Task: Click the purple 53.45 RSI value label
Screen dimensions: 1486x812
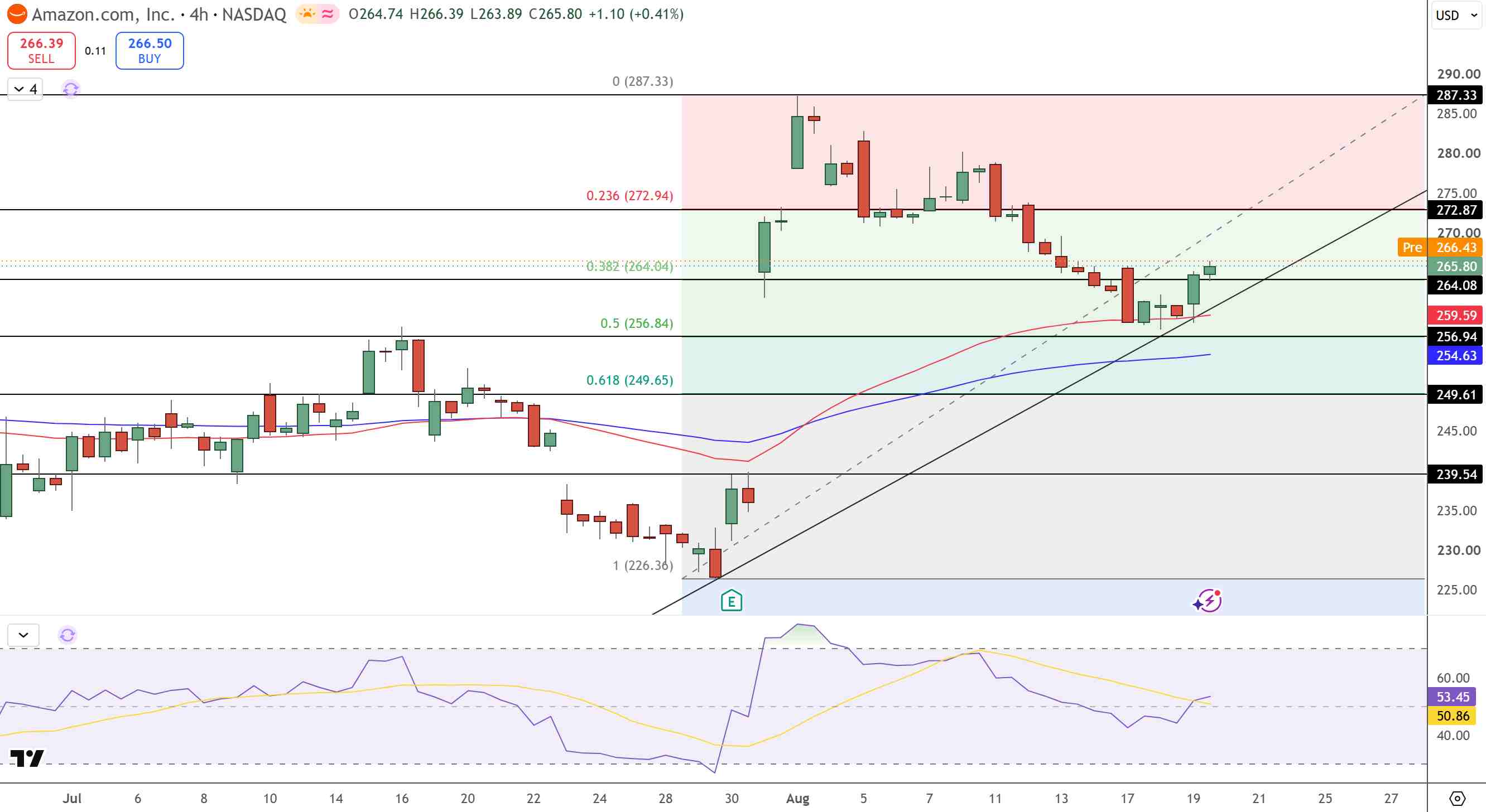Action: tap(1452, 697)
